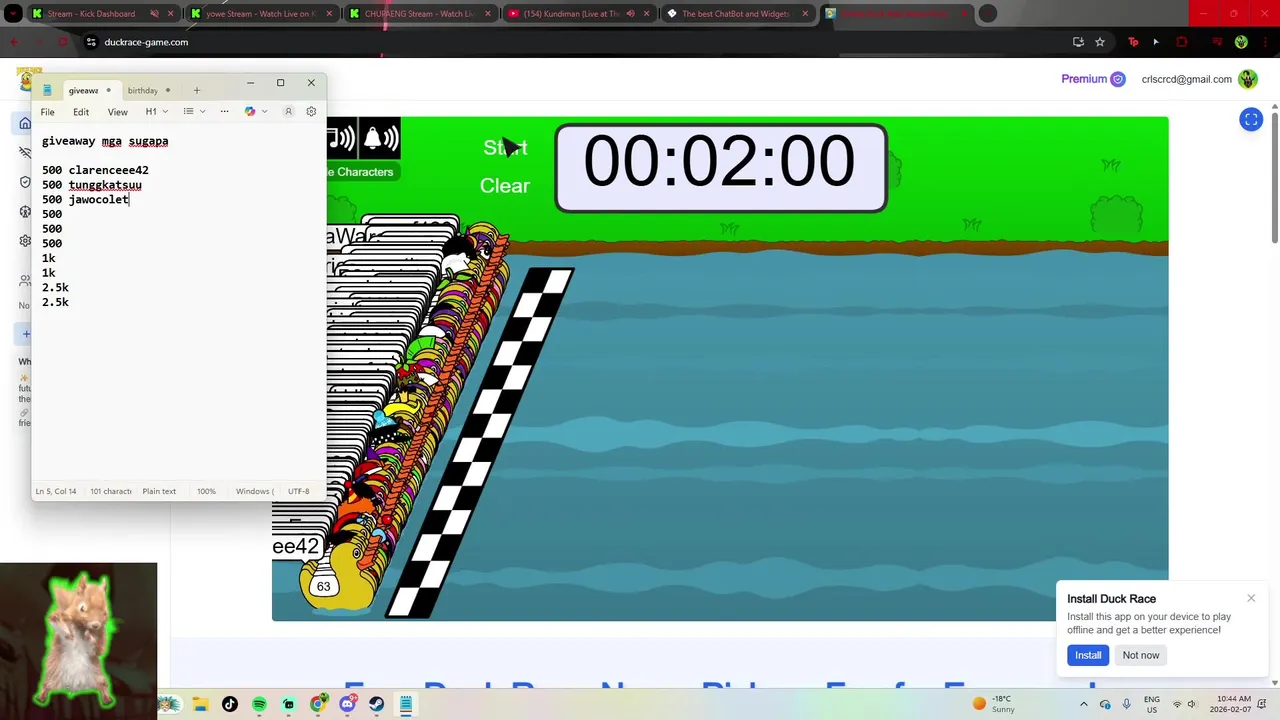
Task: Bookmark this page with the star icon
Action: click(x=1100, y=42)
